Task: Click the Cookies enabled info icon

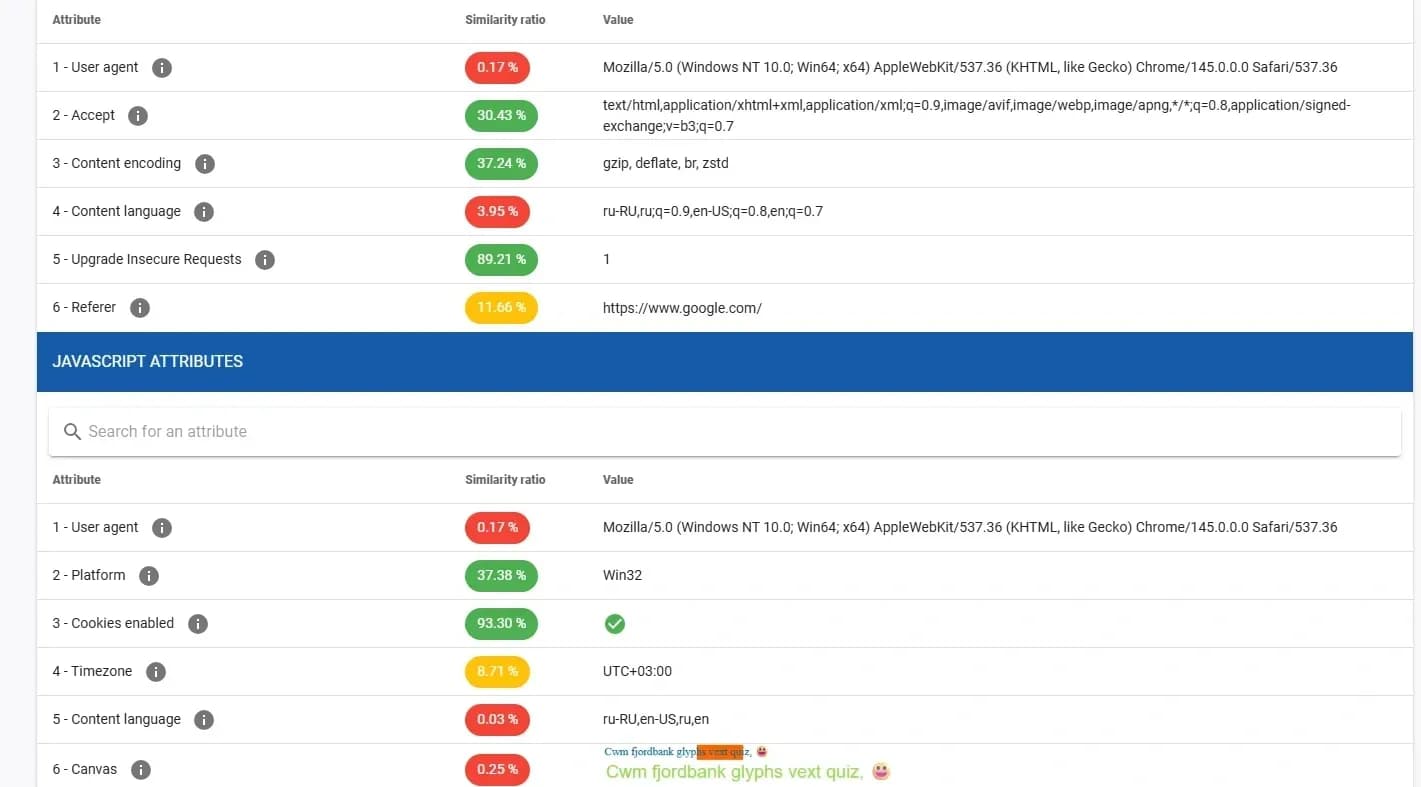Action: point(198,623)
